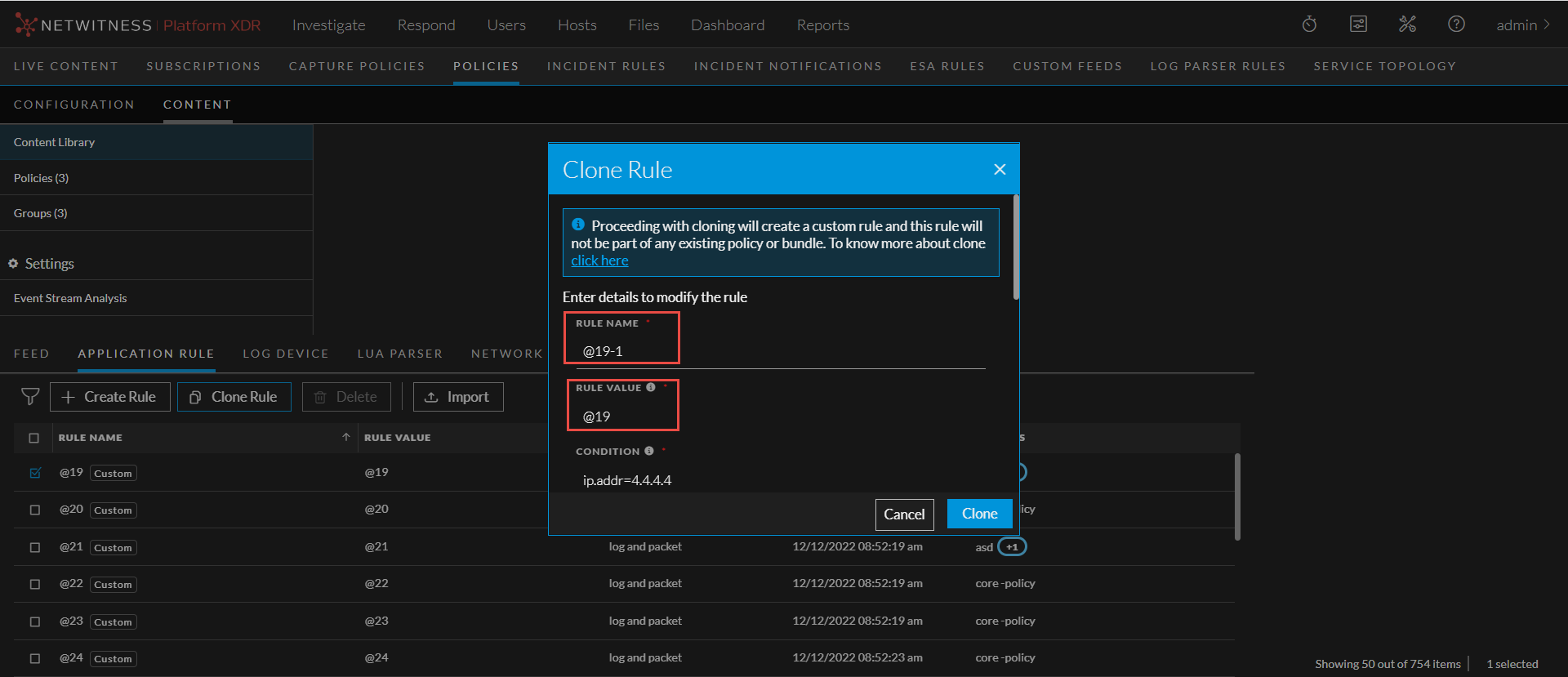Click the Condition info icon

coord(649,451)
